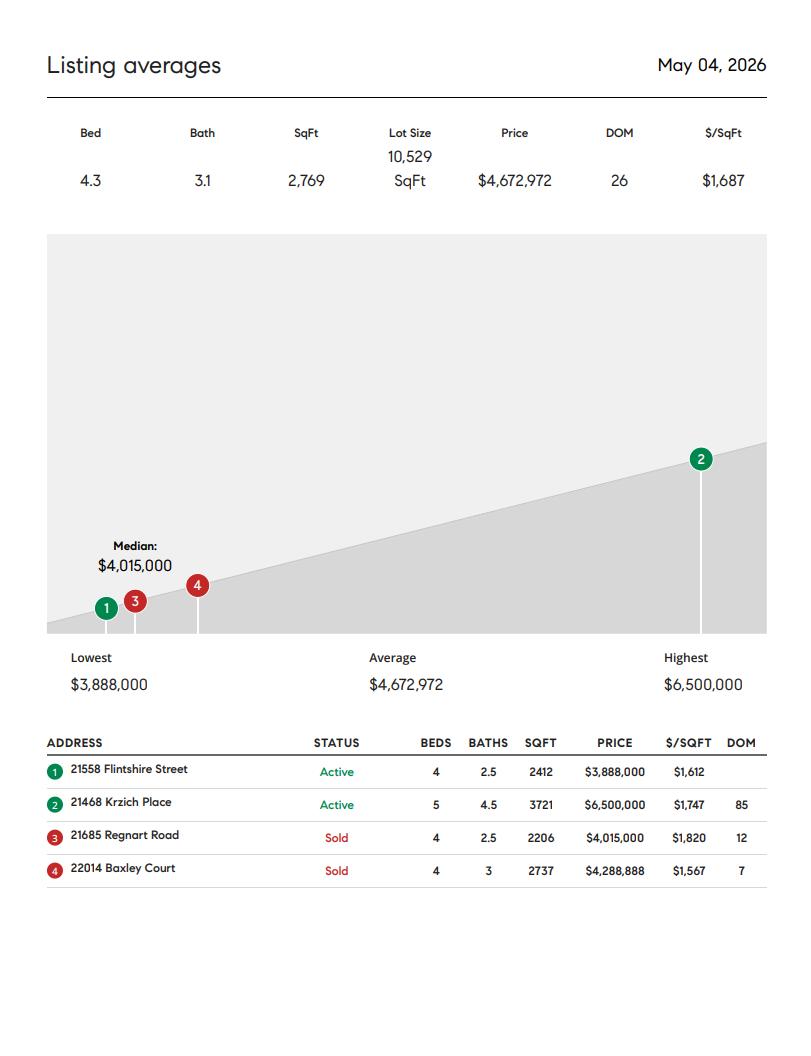This screenshot has height=1056, width=811.
Task: Select the 22014 Baxley Court address
Action: coord(123,868)
